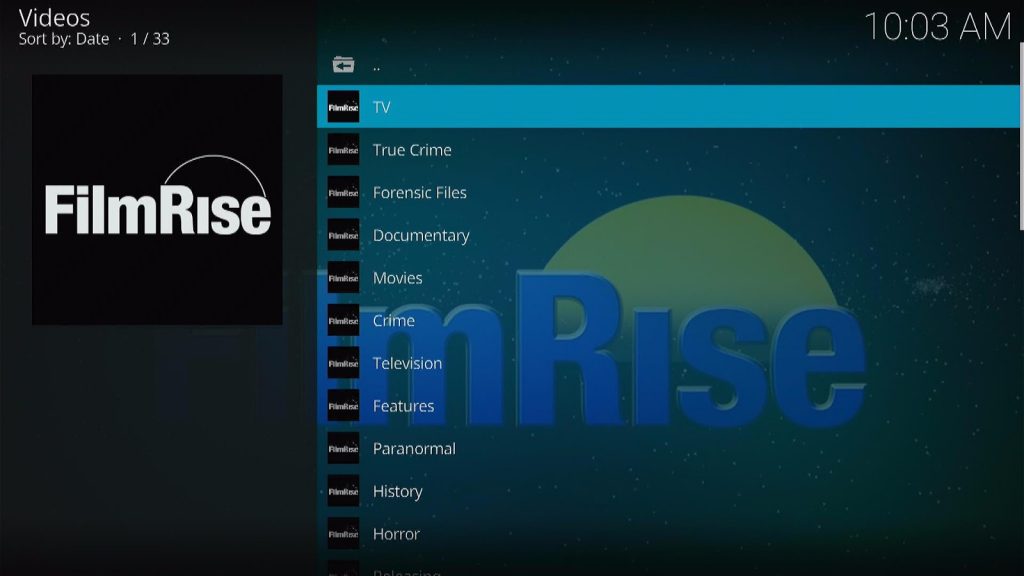Open the Movies category

pos(668,278)
